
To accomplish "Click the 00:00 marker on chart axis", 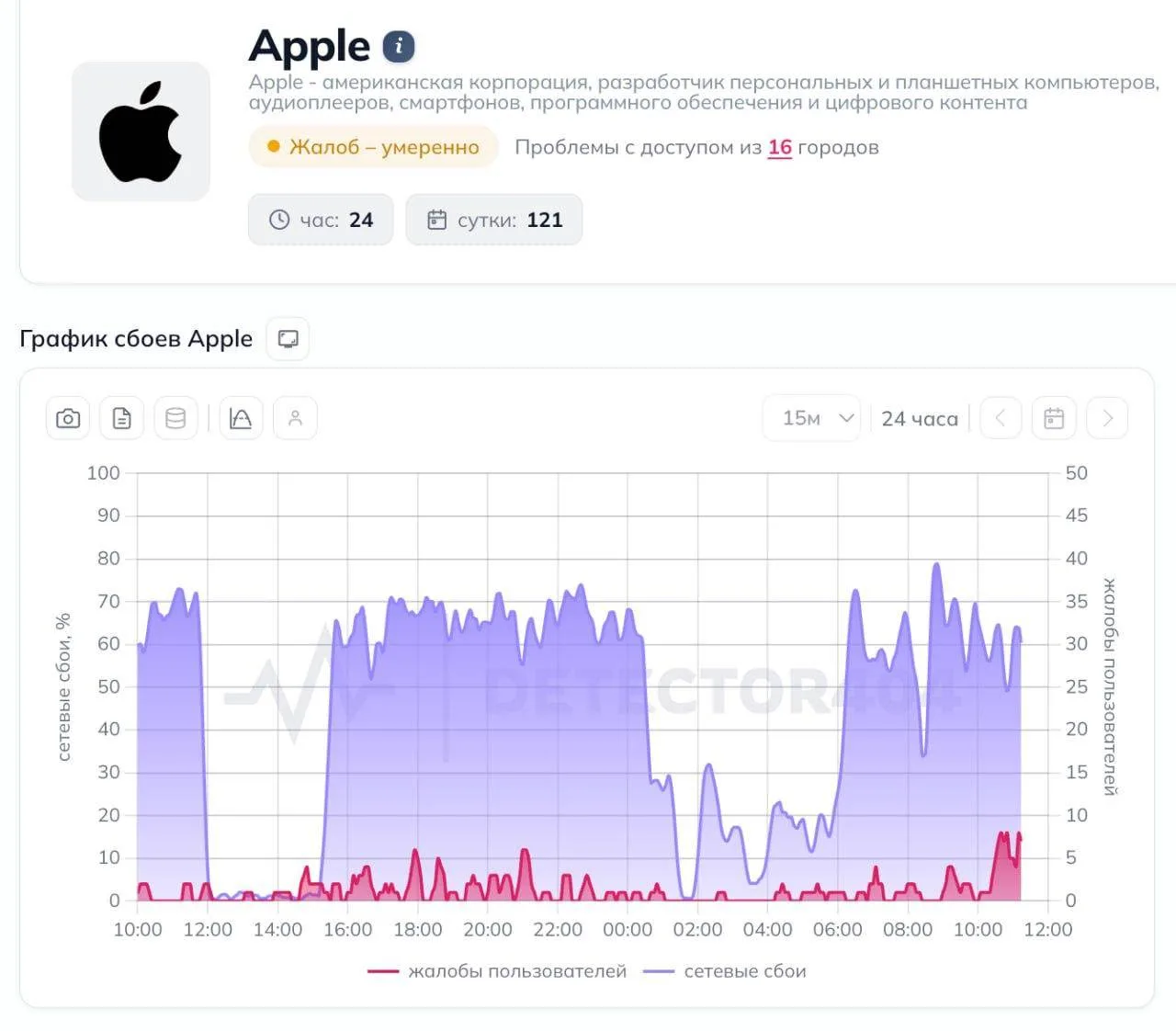I will click(628, 930).
